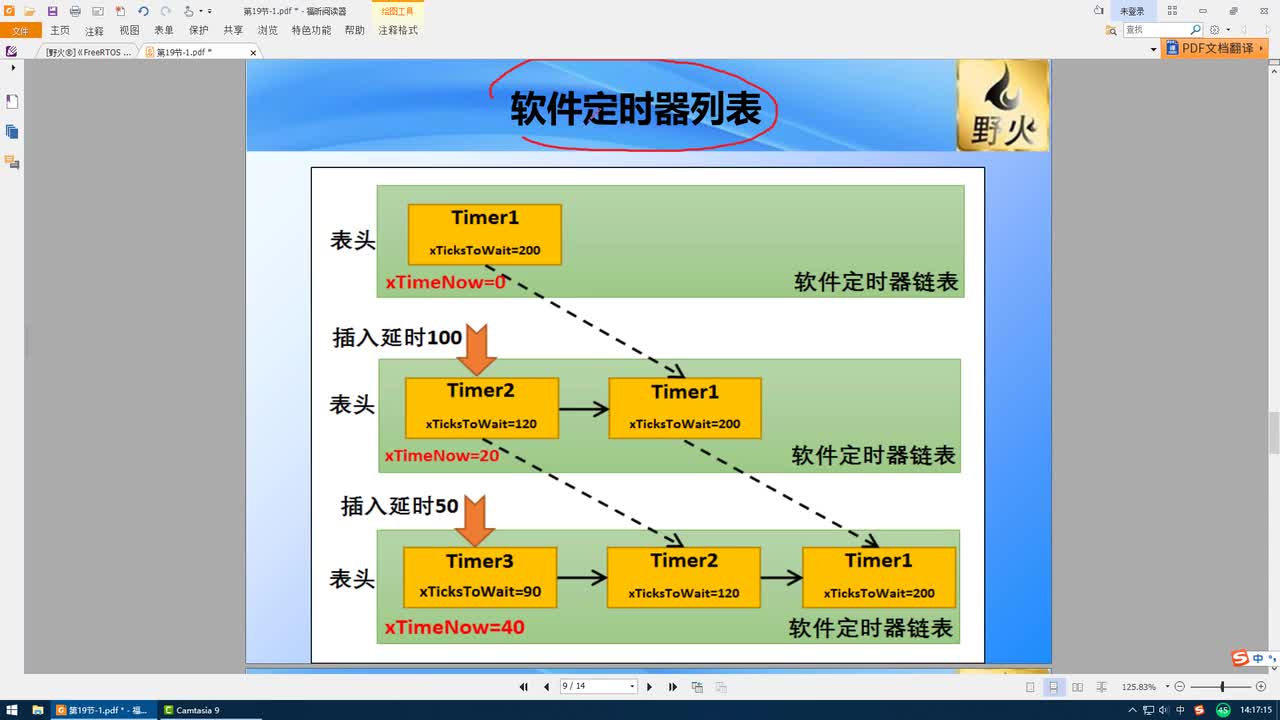Open the bookmarks panel icon
The width and height of the screenshot is (1280, 720).
[x=12, y=102]
